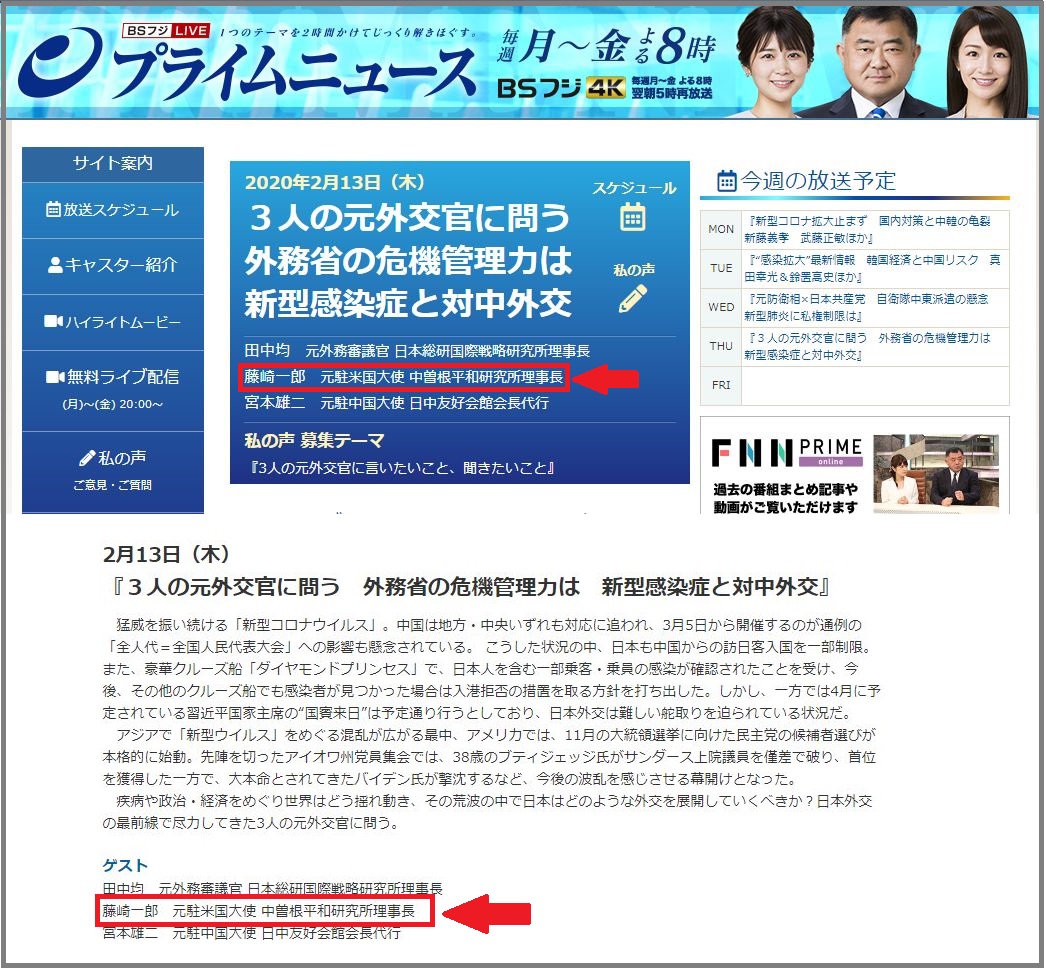Click 田中均 guest line in blue panel
1046x968 pixels.
pyautogui.click(x=417, y=351)
